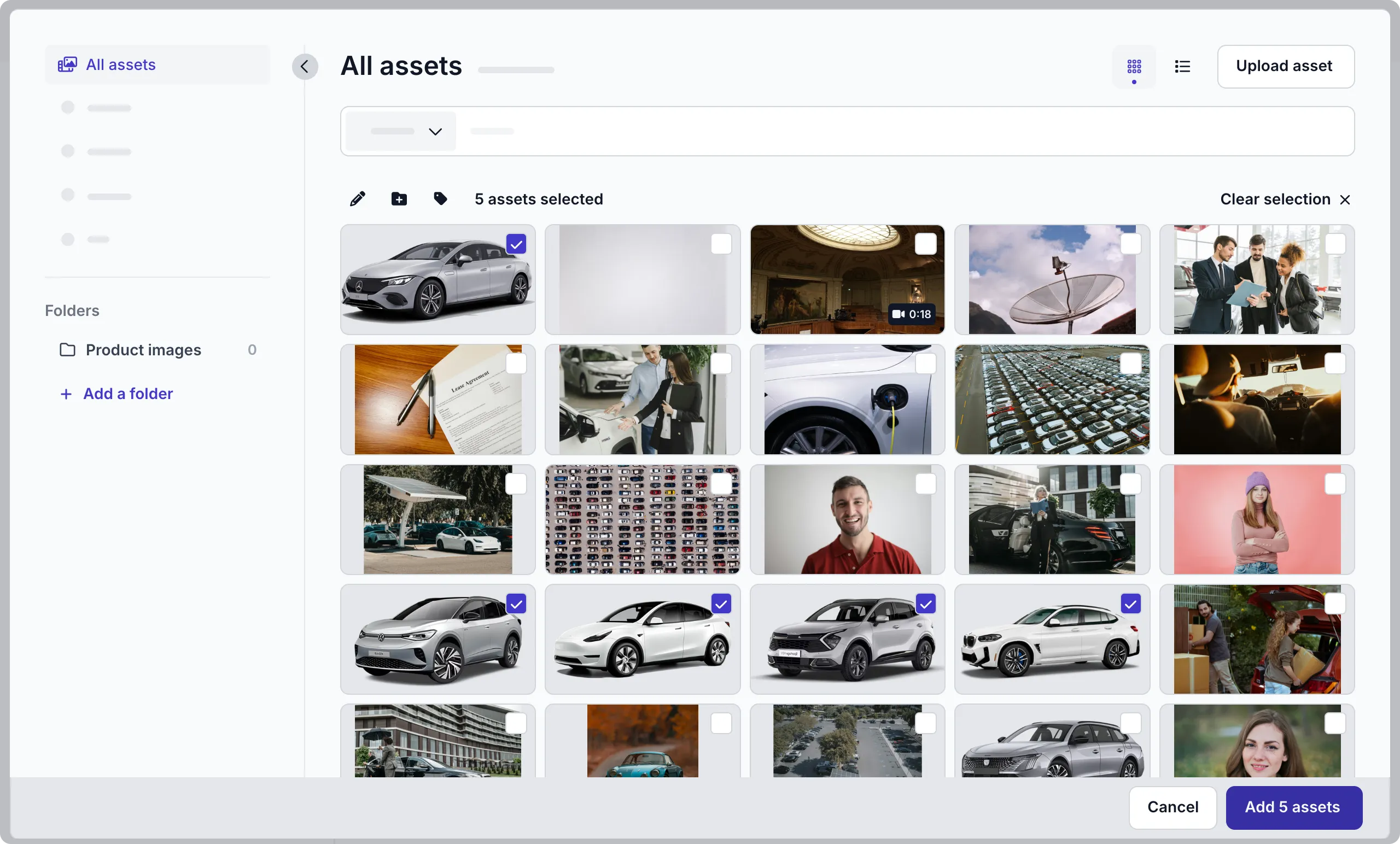The height and width of the screenshot is (844, 1400).
Task: Uncheck the silver Volkswagen SUV asset
Action: pos(516,603)
